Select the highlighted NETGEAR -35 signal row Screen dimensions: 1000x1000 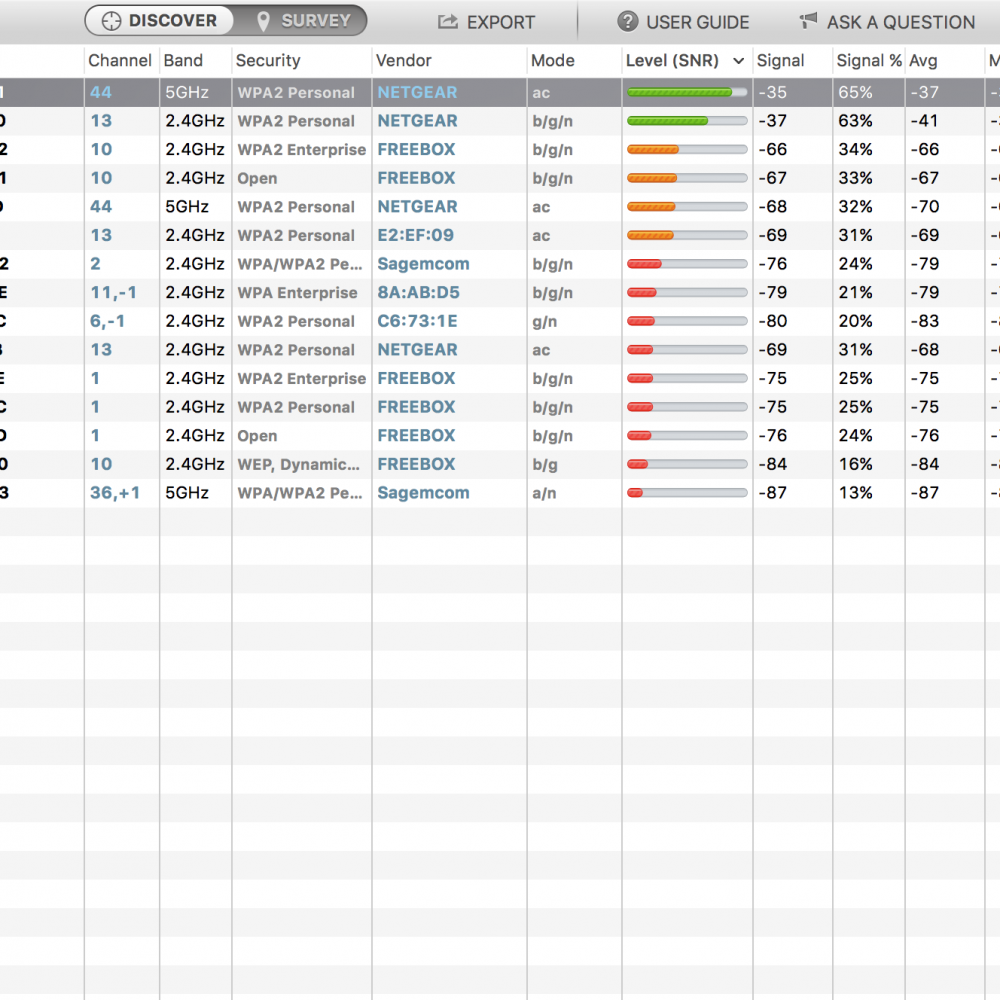click(x=500, y=92)
